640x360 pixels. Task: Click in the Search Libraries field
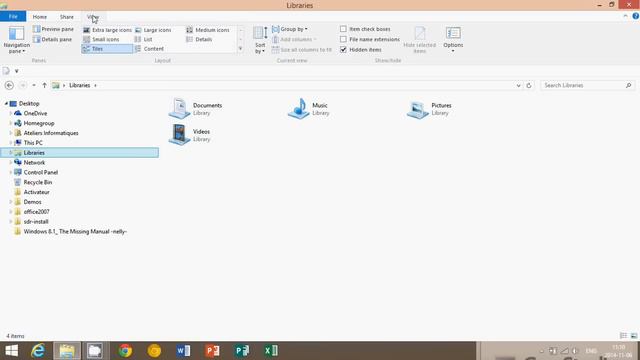(x=587, y=85)
